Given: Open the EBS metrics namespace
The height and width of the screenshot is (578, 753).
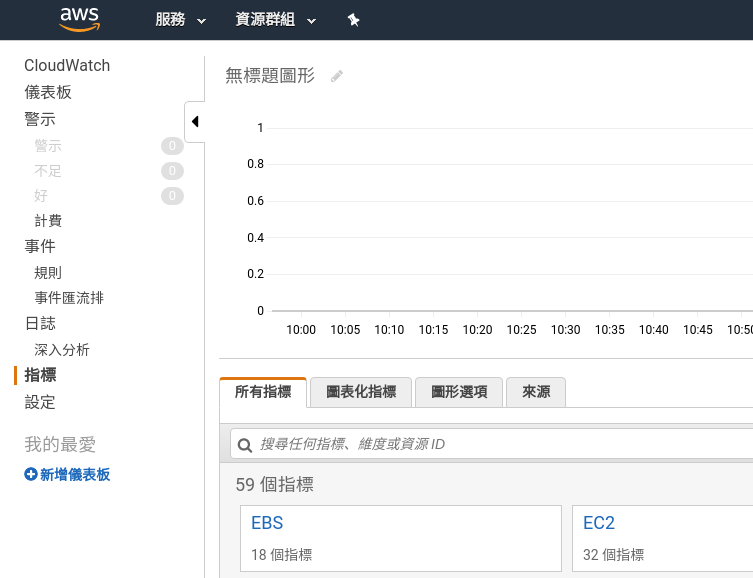Looking at the screenshot, I should (x=267, y=522).
